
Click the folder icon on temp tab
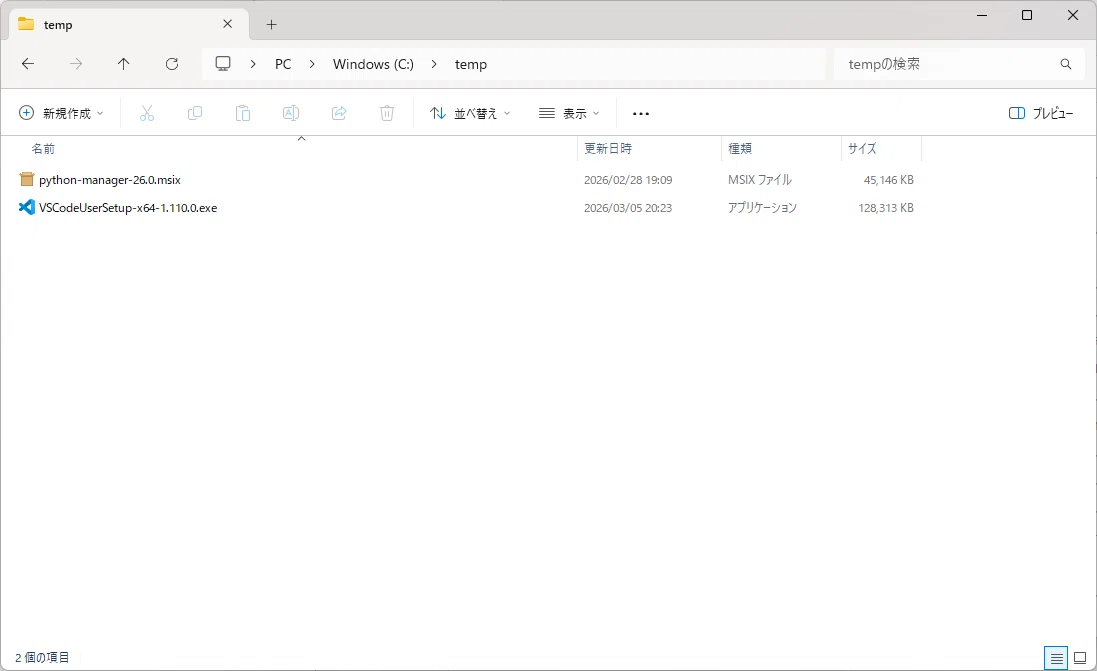pyautogui.click(x=26, y=24)
